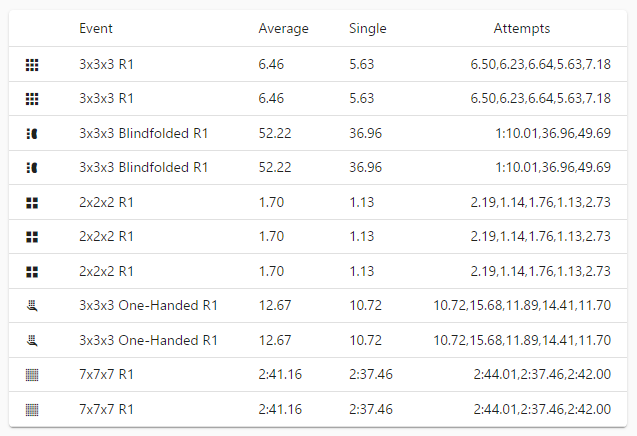Image resolution: width=637 pixels, height=436 pixels.
Task: Click the 7x7x7 cube icon in the bottom row
Action: [x=32, y=410]
